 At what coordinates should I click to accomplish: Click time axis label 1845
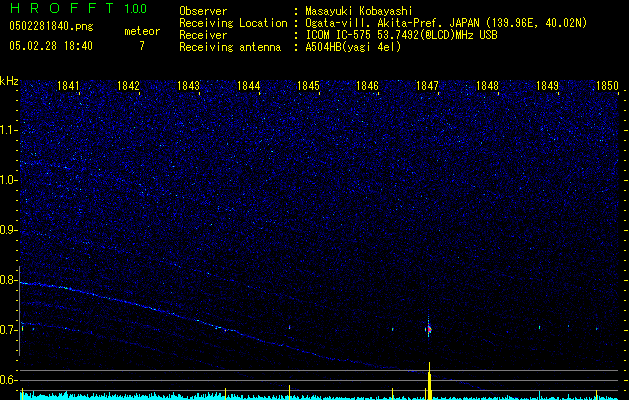308,86
